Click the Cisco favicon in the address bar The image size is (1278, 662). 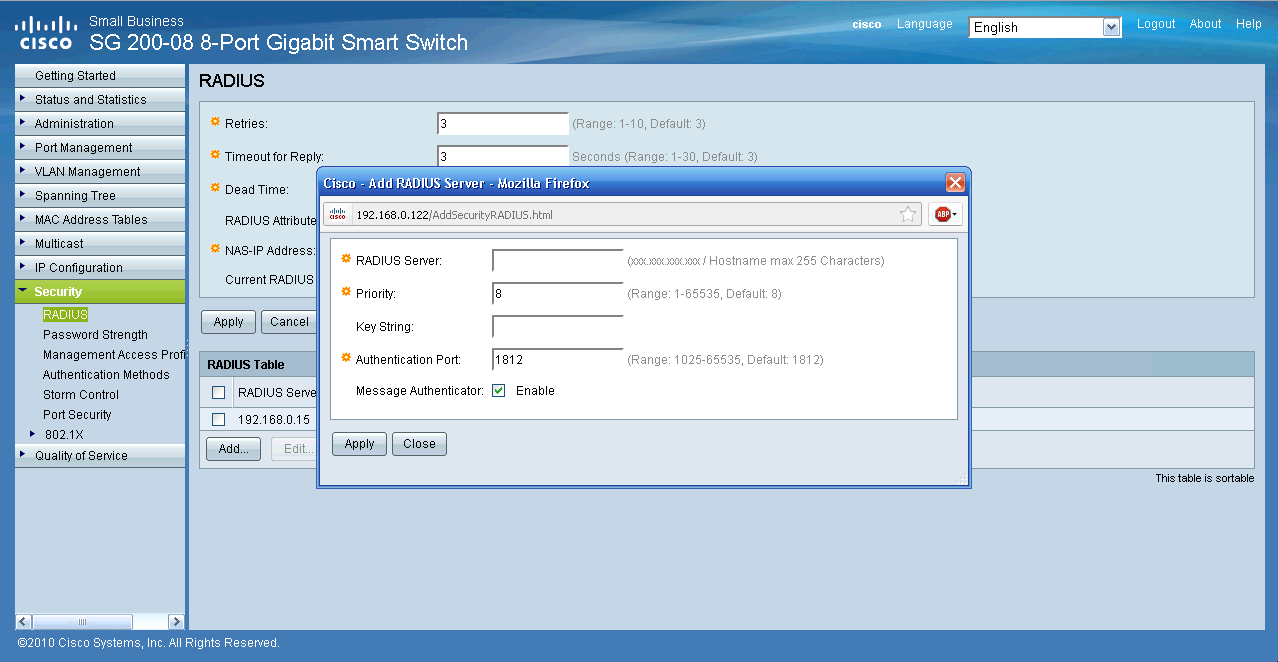[337, 214]
